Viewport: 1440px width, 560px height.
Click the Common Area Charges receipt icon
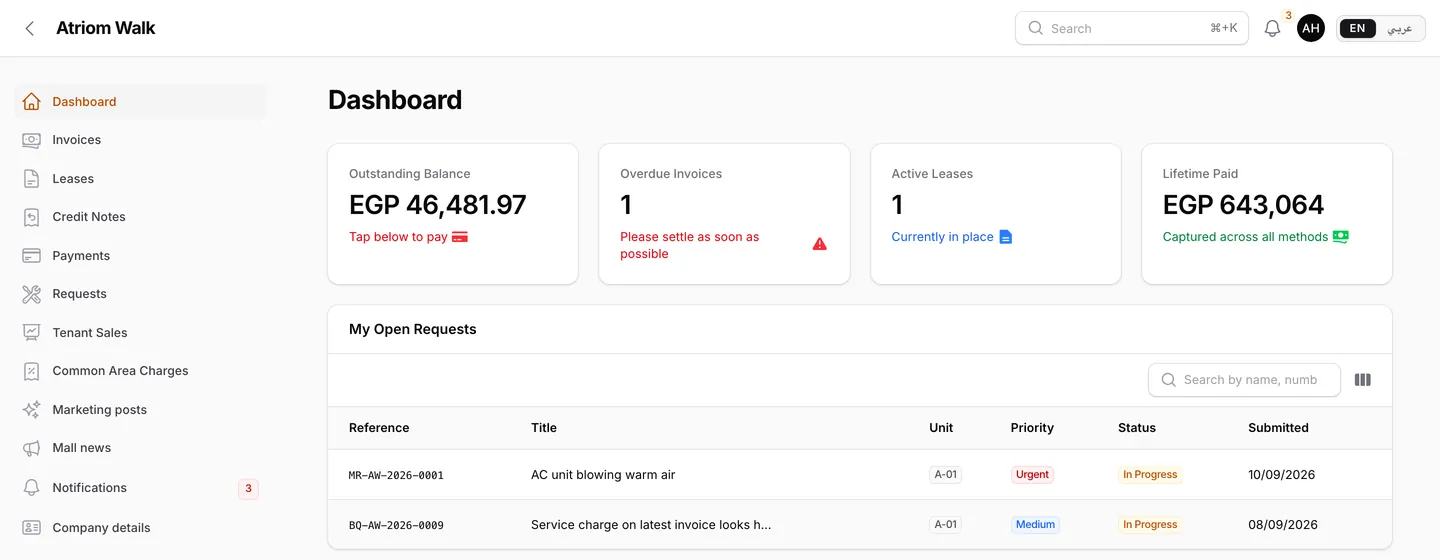click(x=32, y=371)
